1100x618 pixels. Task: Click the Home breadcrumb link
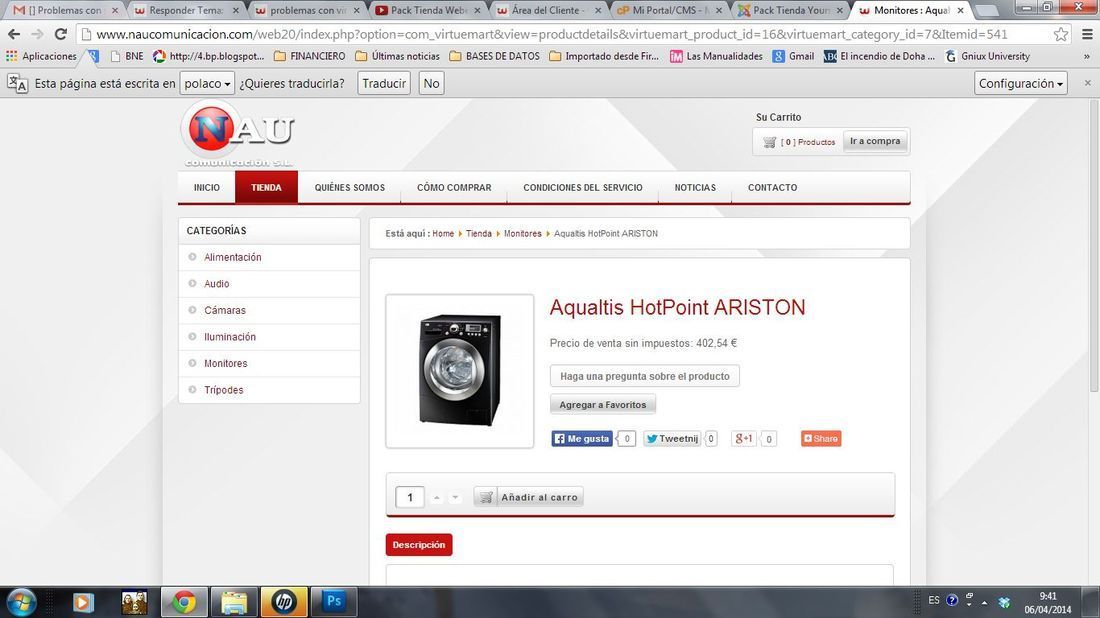[443, 234]
